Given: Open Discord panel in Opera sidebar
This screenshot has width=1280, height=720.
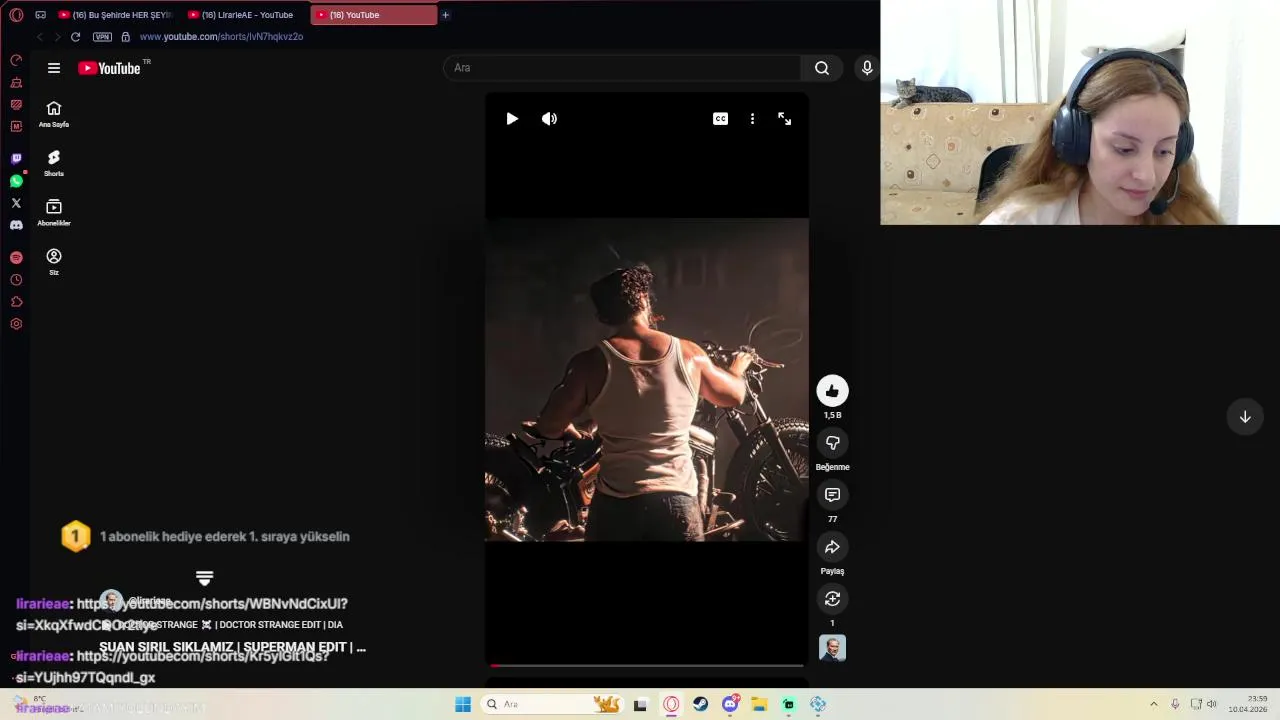Looking at the screenshot, I should click(x=16, y=225).
